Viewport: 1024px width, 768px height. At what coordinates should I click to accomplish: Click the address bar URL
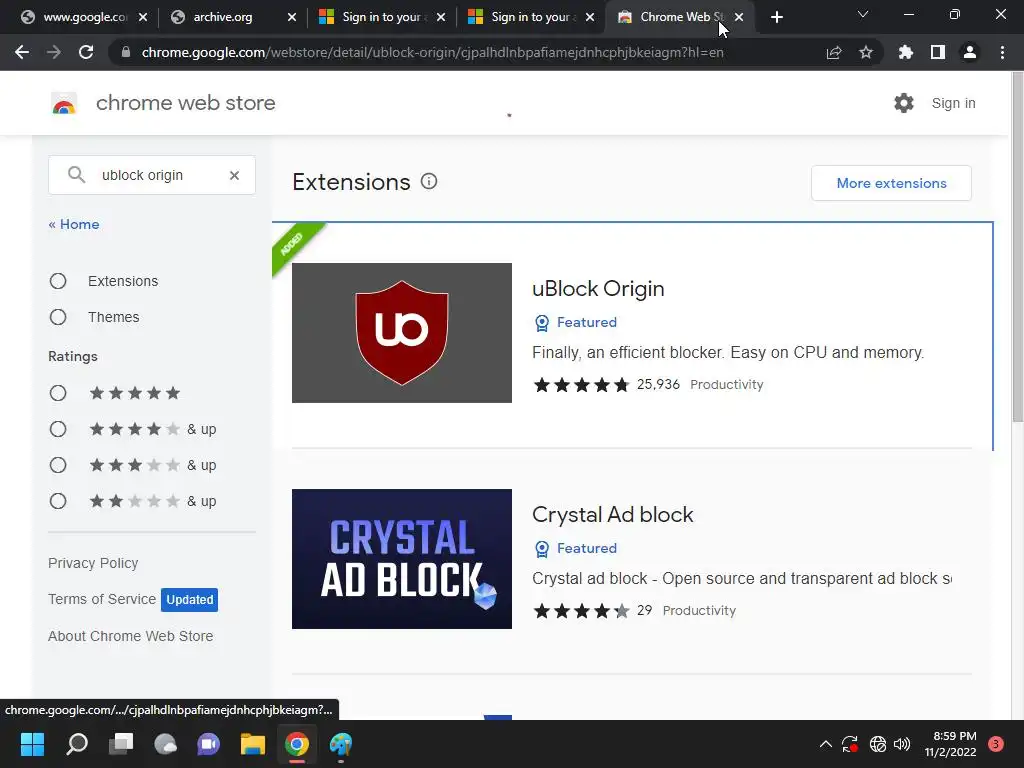pyautogui.click(x=432, y=52)
